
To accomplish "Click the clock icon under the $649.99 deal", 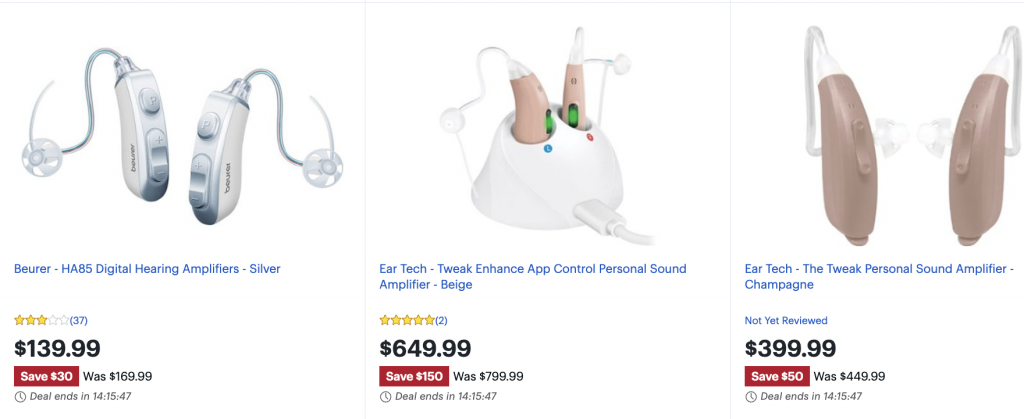I will pos(385,396).
